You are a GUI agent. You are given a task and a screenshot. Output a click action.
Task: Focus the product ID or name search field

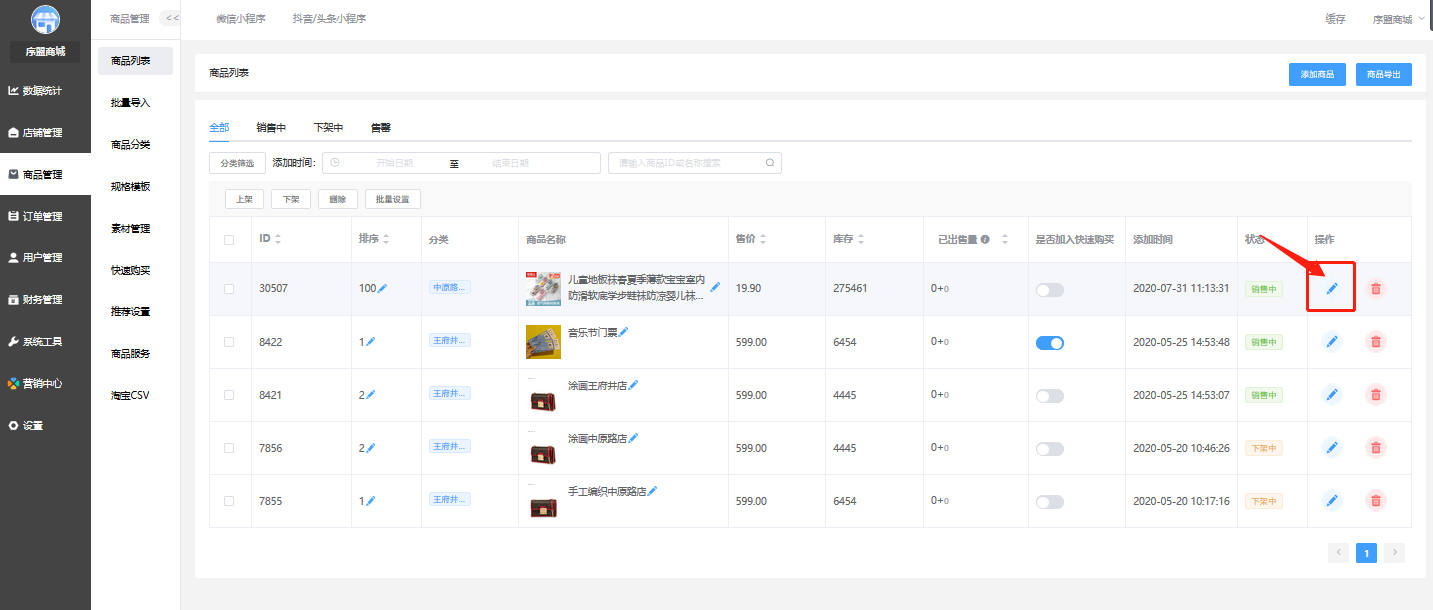tap(695, 163)
